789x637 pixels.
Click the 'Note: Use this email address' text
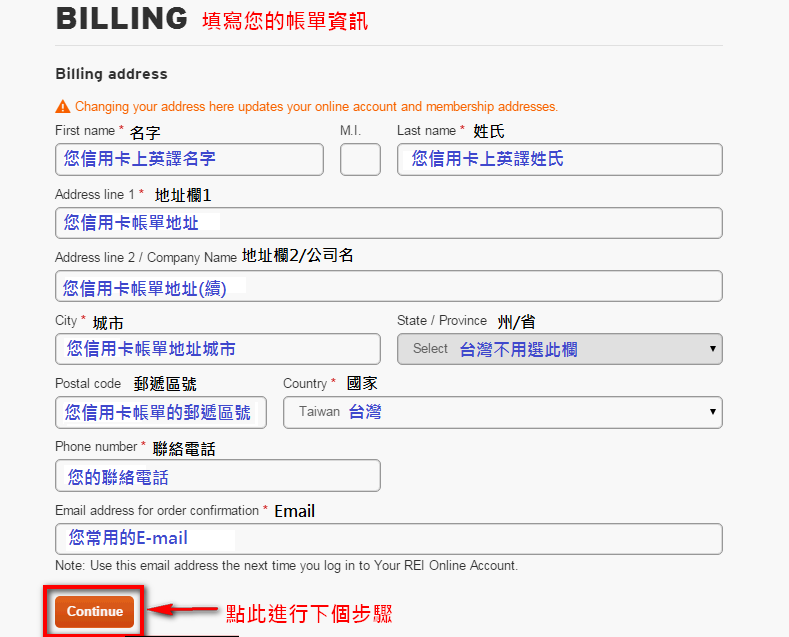(286, 566)
